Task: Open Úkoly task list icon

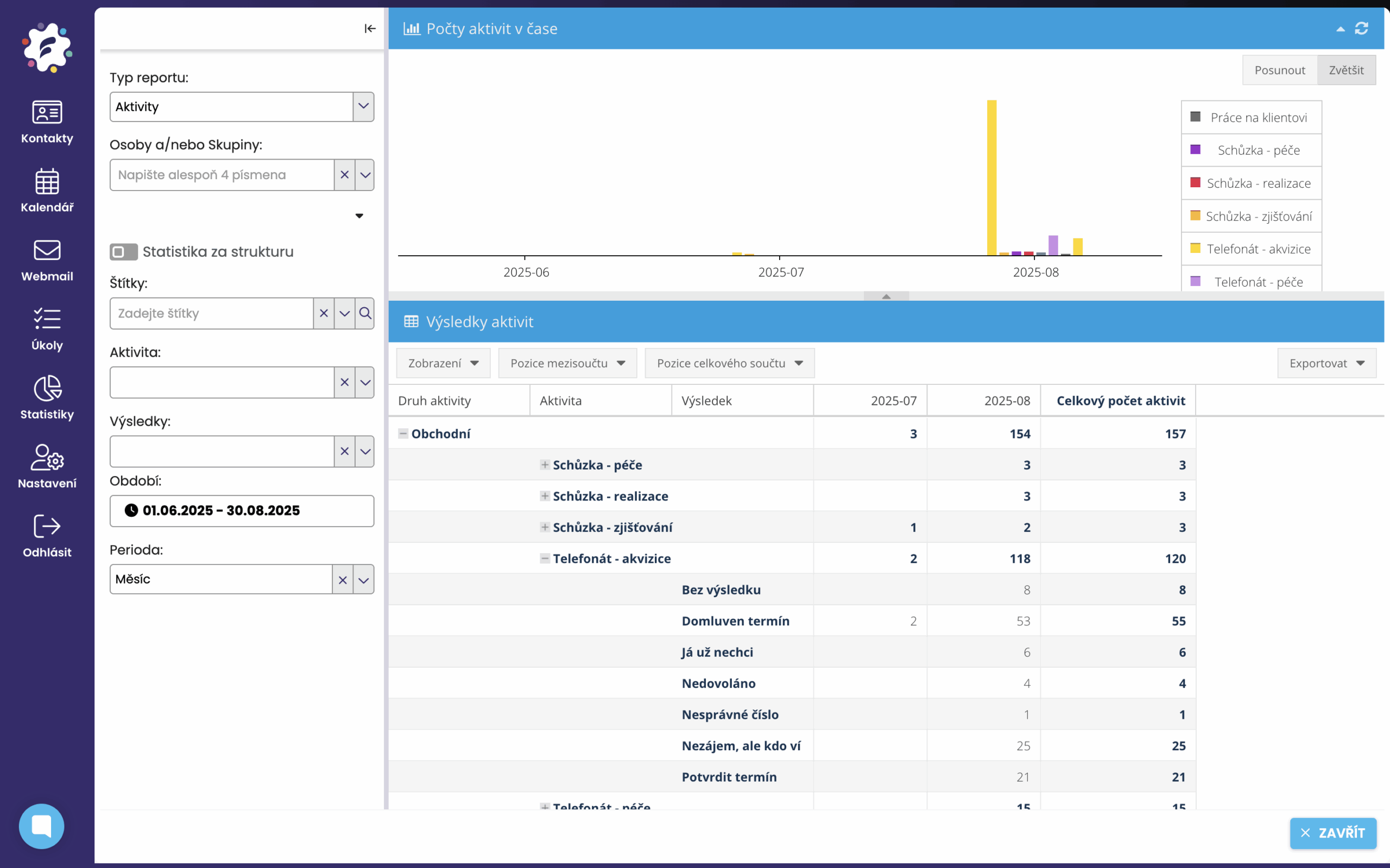Action: coord(47,319)
